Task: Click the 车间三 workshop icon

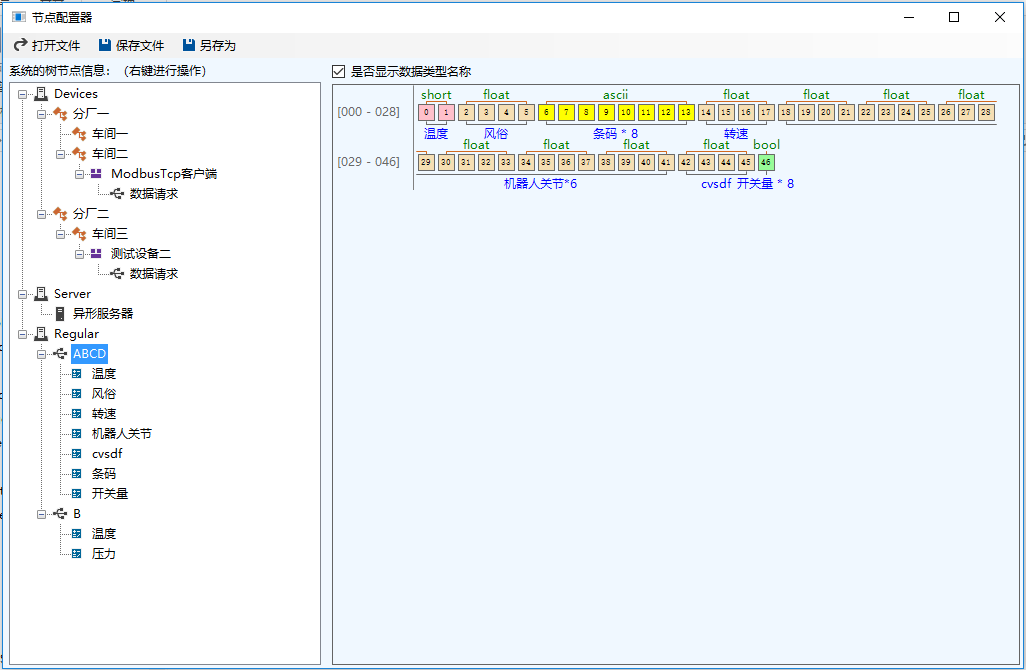Action: tap(79, 234)
